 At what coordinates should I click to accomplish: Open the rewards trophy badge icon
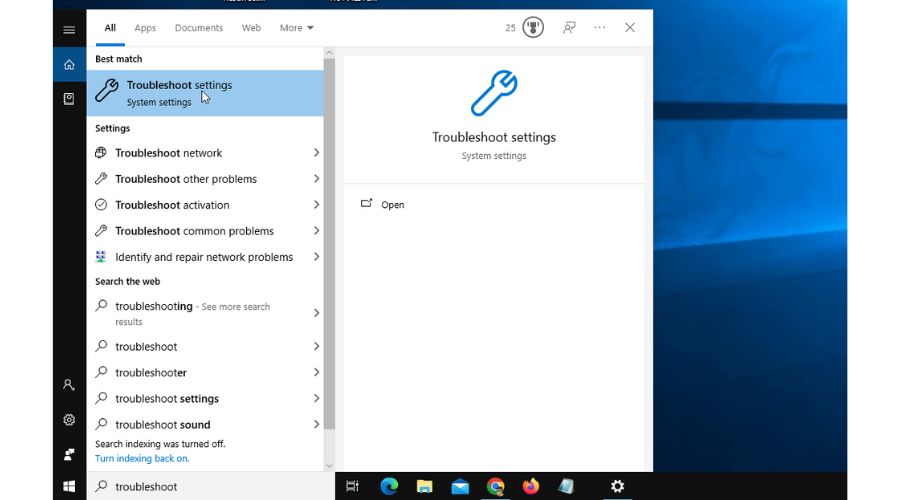[x=533, y=28]
